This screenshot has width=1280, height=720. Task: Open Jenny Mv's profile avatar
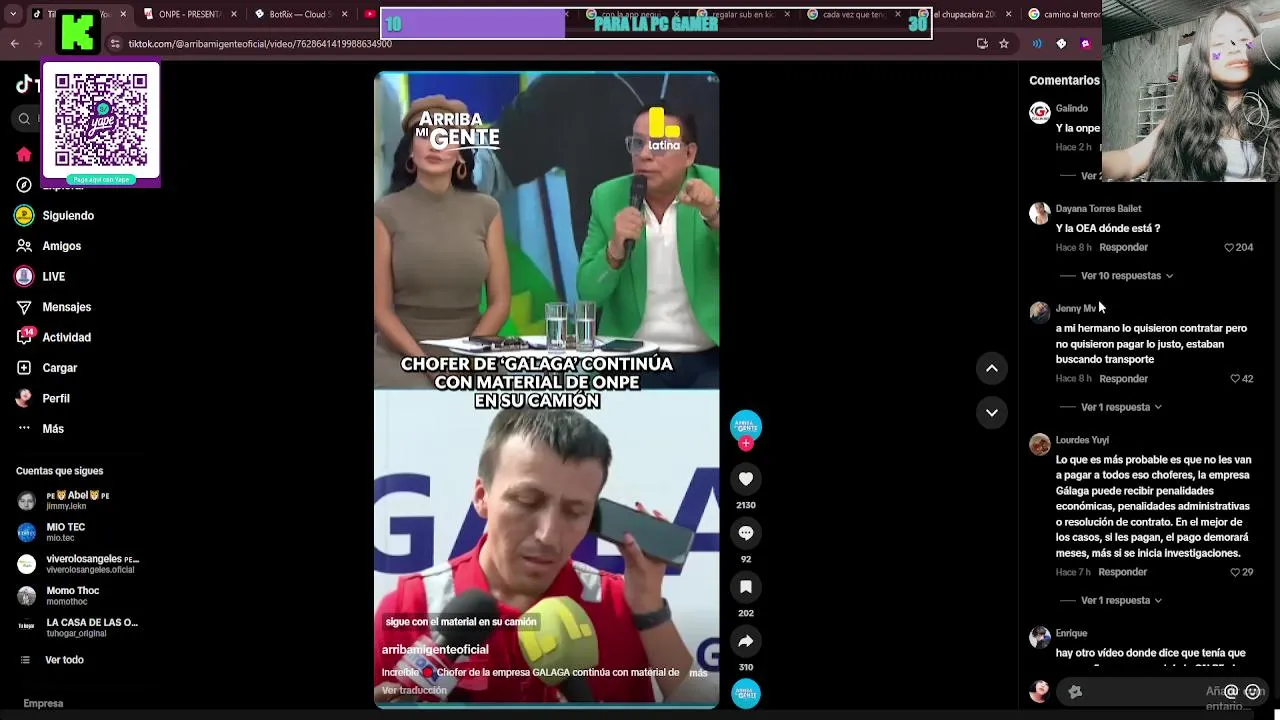pos(1040,312)
